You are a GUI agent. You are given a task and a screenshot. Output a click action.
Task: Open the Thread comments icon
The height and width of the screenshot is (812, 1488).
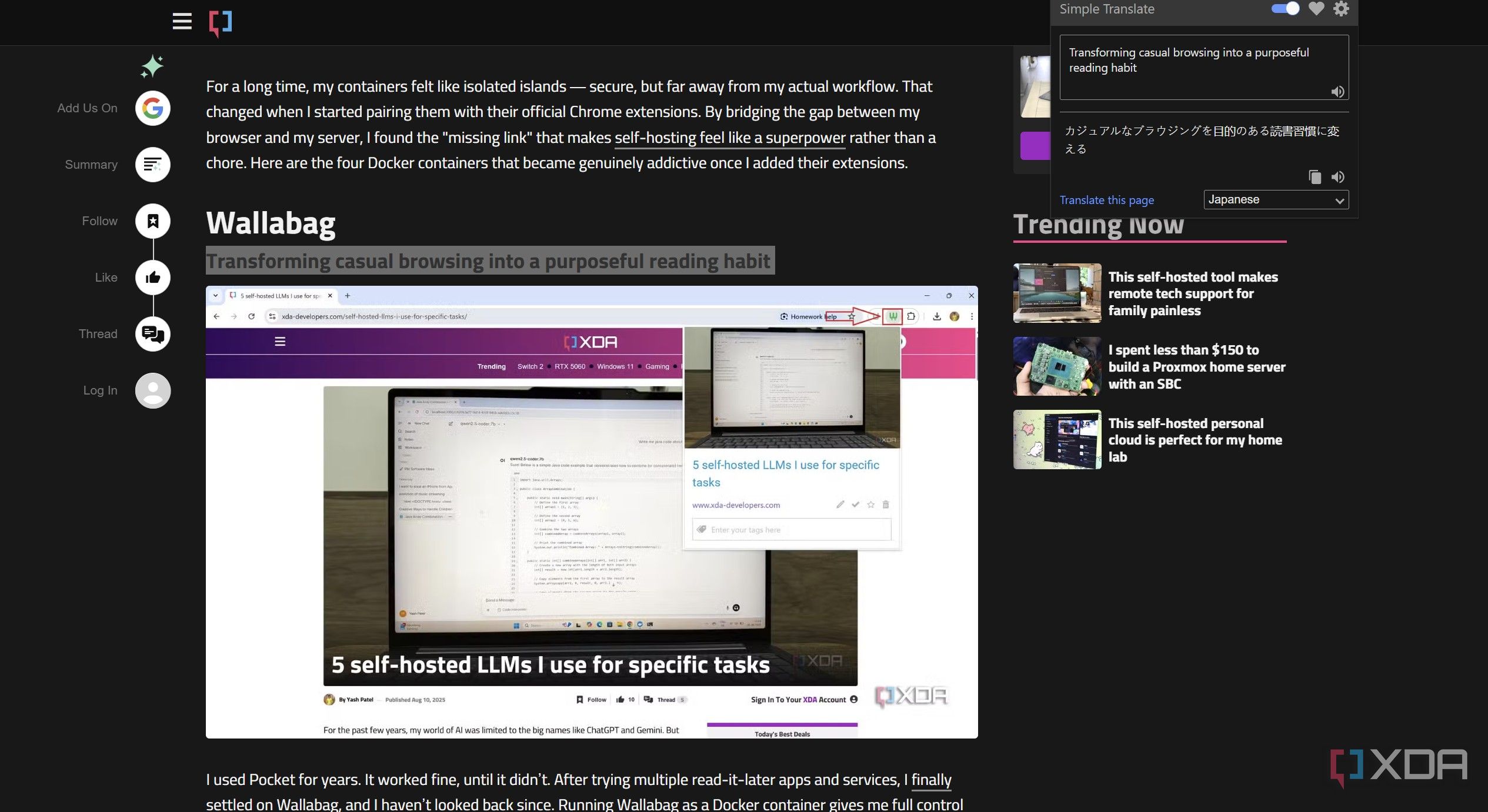click(x=152, y=334)
